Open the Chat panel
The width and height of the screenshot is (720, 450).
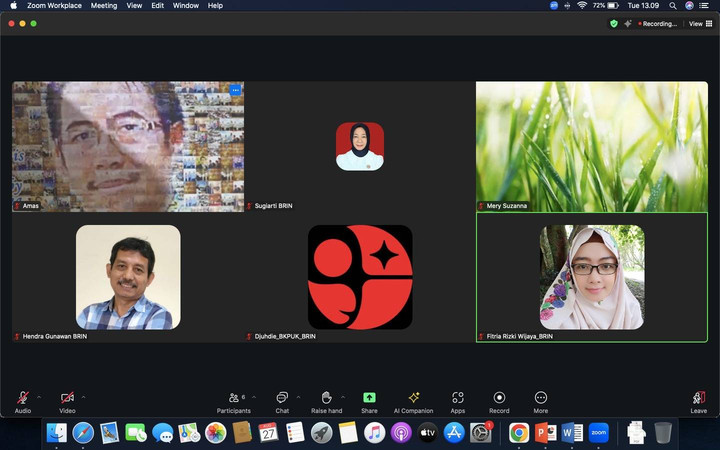pos(282,399)
